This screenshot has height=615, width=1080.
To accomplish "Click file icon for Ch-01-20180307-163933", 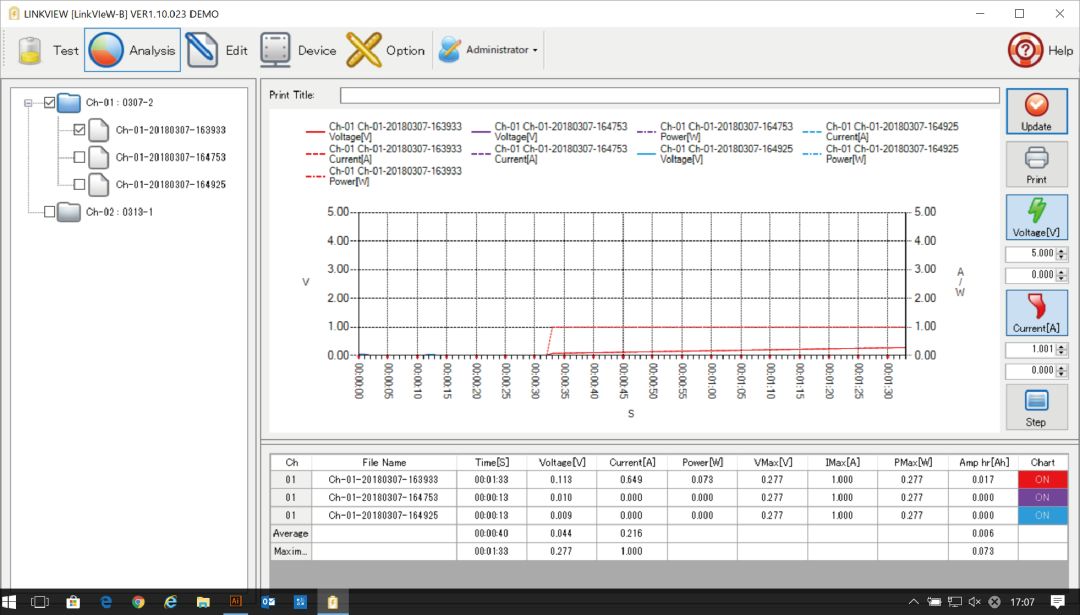I will pos(98,129).
